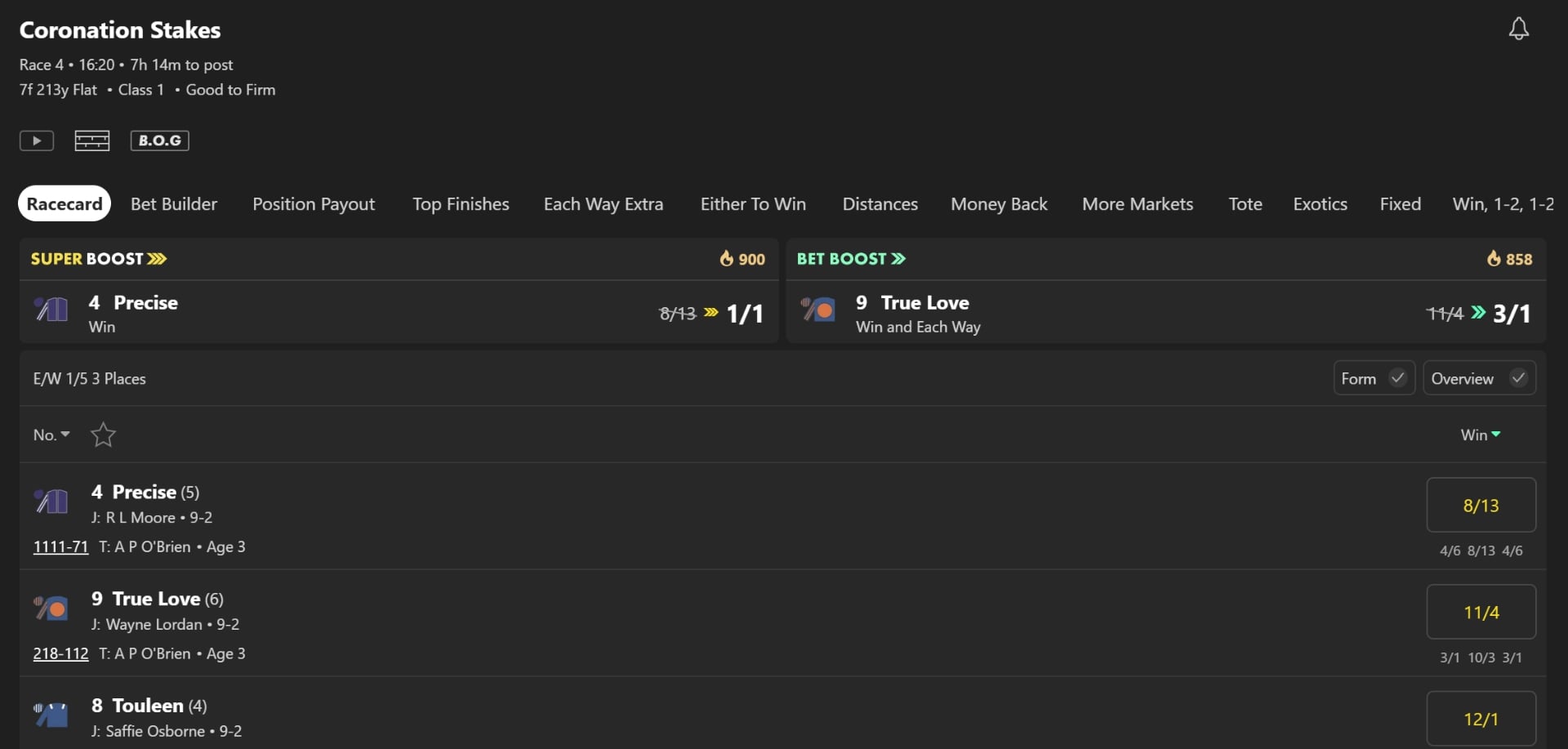Click True Love price history 3/1 10/3 3/1
1568x749 pixels.
click(1481, 658)
